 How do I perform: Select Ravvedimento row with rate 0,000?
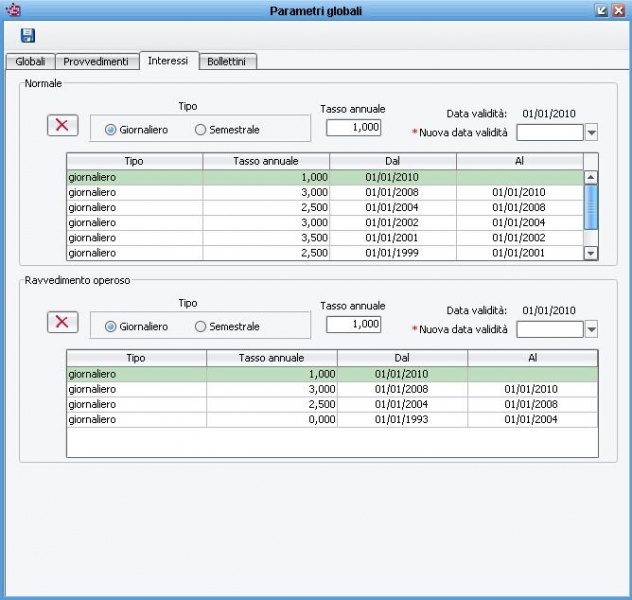coord(332,420)
